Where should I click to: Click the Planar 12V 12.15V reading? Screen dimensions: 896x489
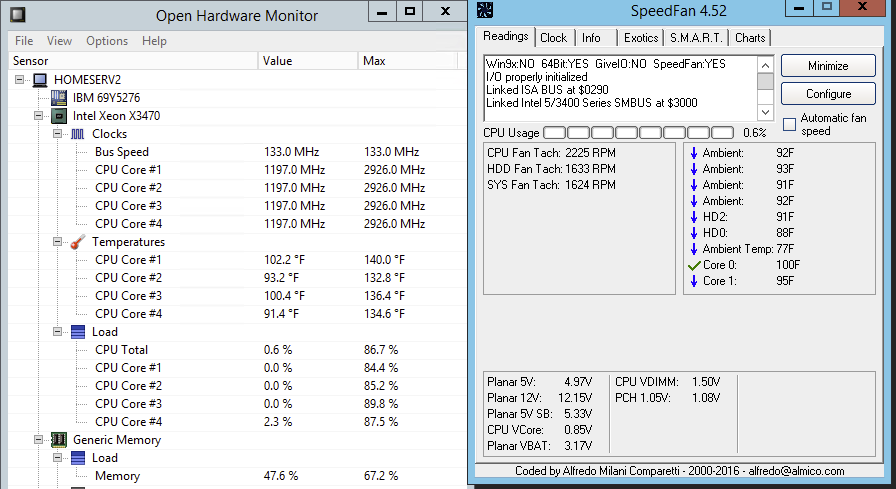pos(539,398)
